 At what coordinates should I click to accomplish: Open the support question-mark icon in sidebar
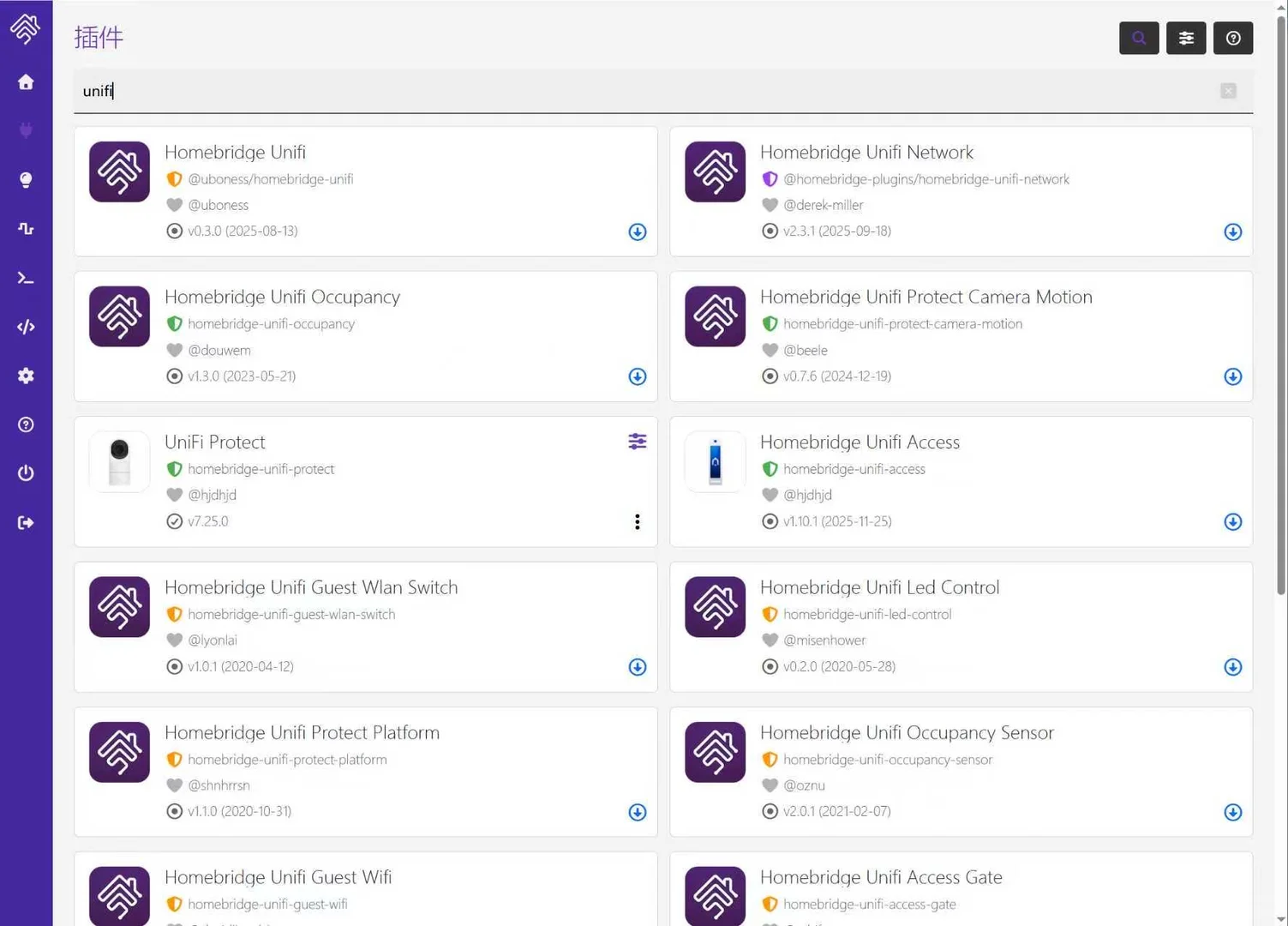point(26,424)
